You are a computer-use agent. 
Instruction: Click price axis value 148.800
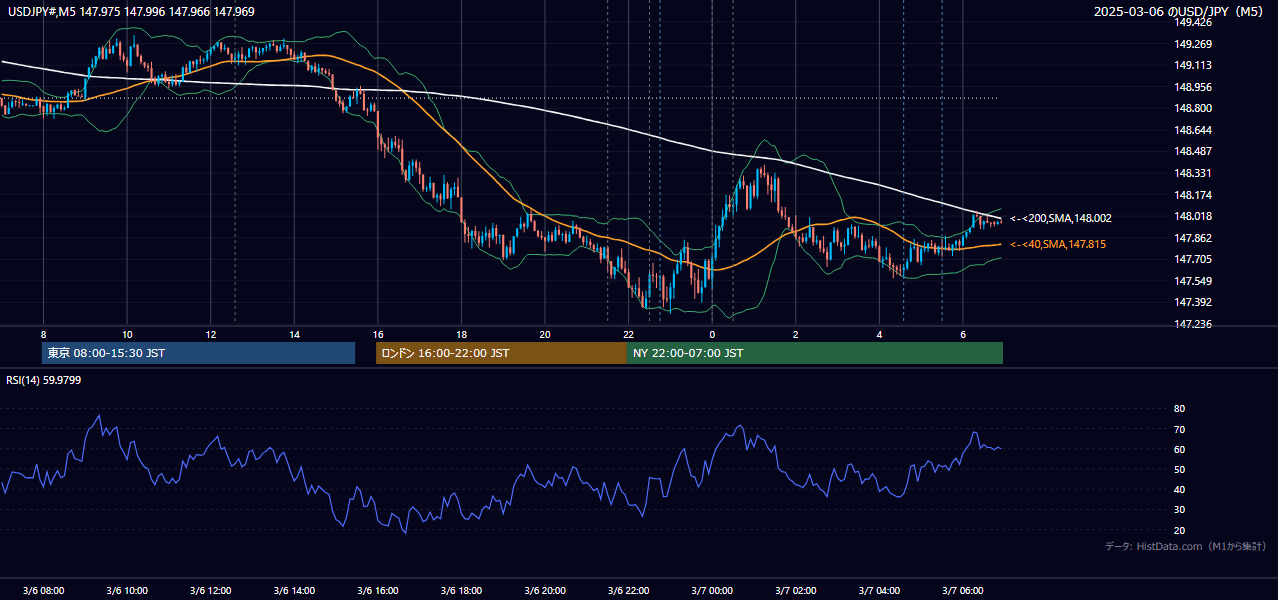pyautogui.click(x=1194, y=108)
